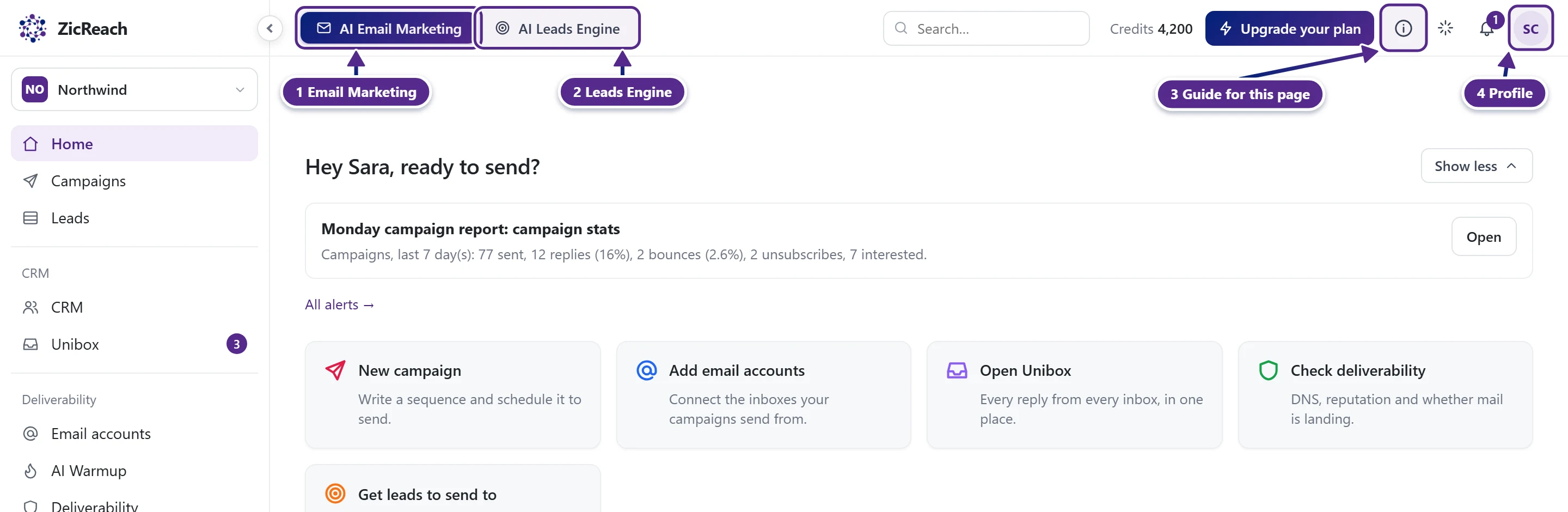
Task: Open Email accounts in the sidebar
Action: 134,434
